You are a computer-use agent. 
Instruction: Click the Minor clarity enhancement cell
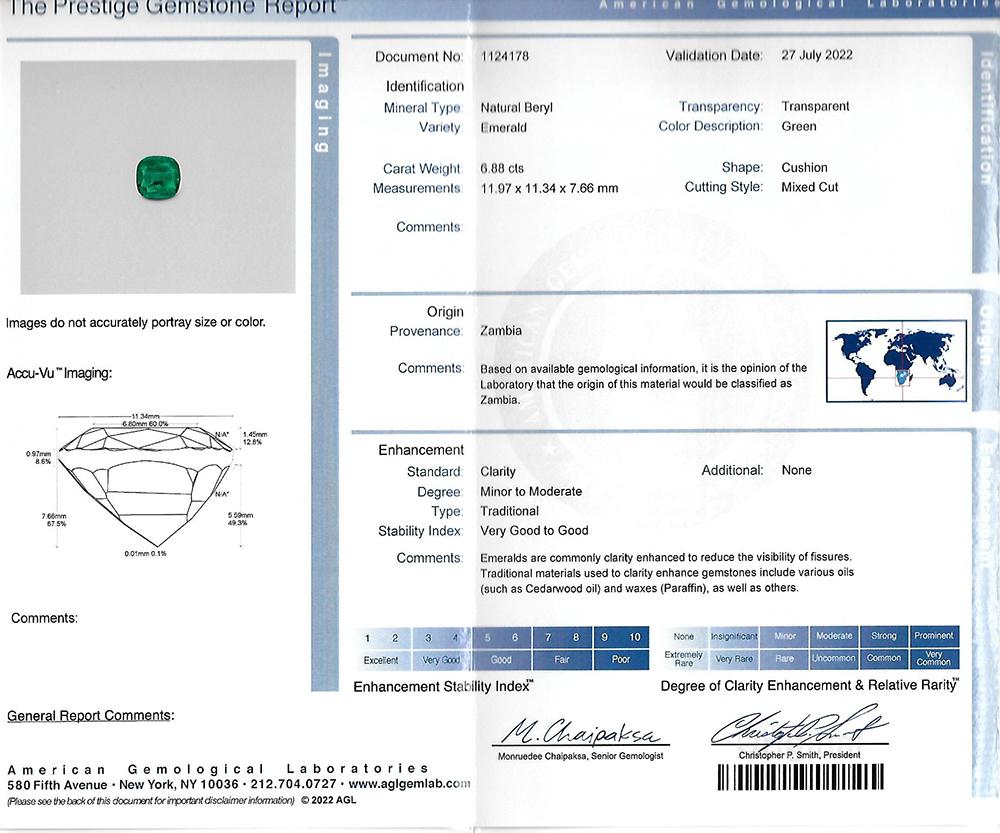click(784, 636)
